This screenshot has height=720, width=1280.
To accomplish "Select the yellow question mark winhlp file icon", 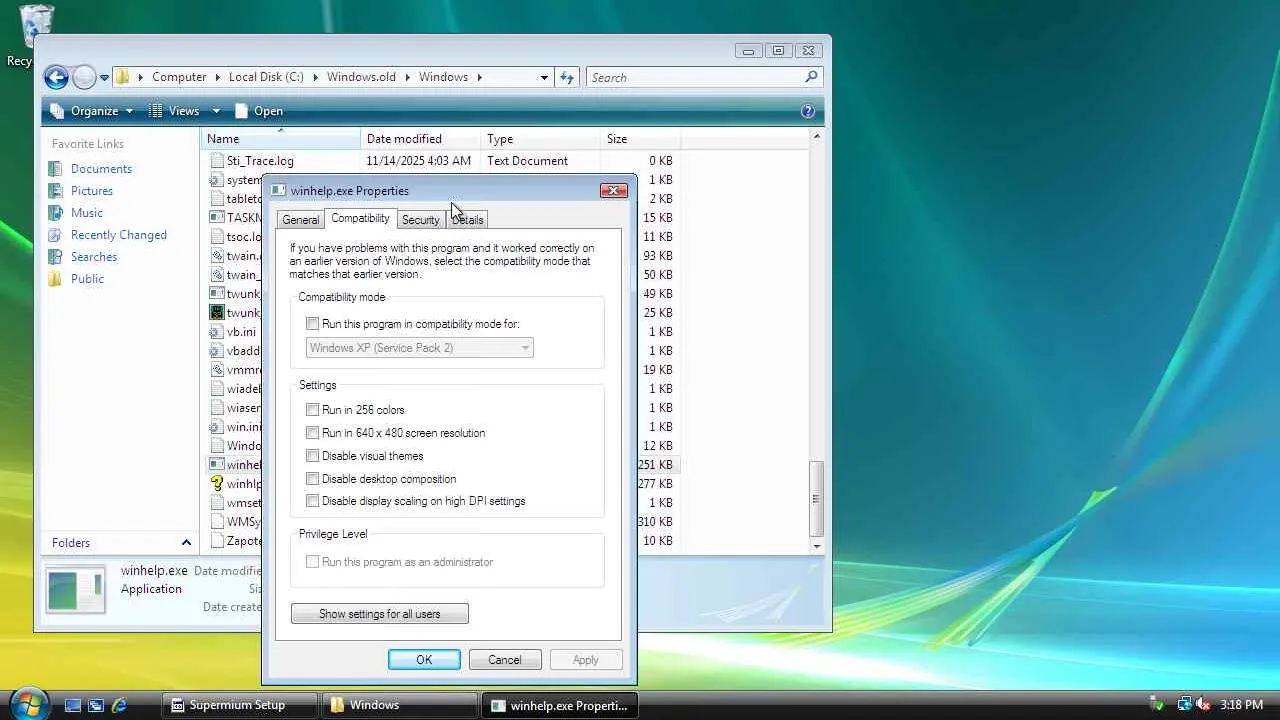I will point(217,484).
